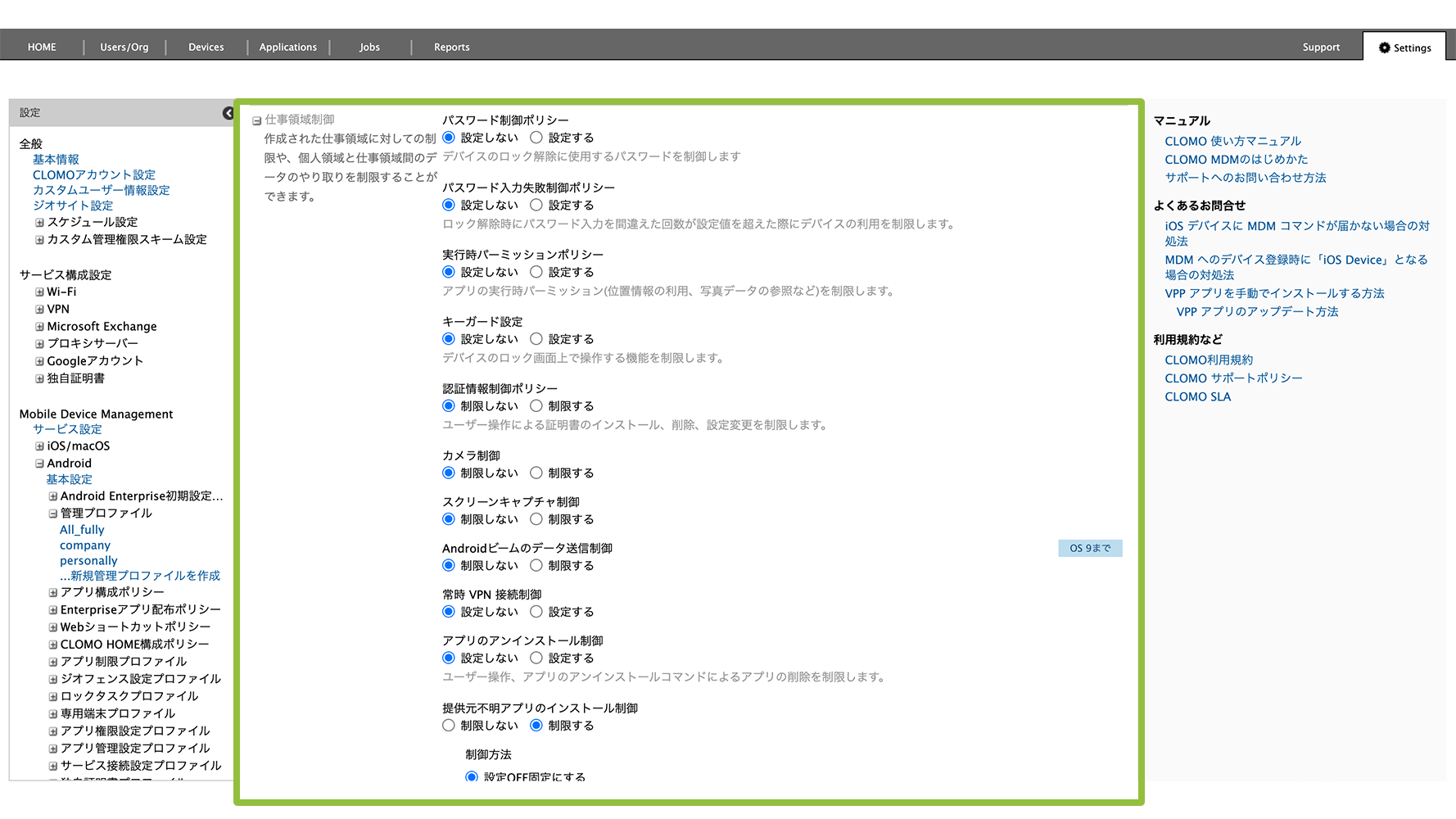Expand the スケジュール設定 node
The height and width of the screenshot is (819, 1456).
[39, 223]
